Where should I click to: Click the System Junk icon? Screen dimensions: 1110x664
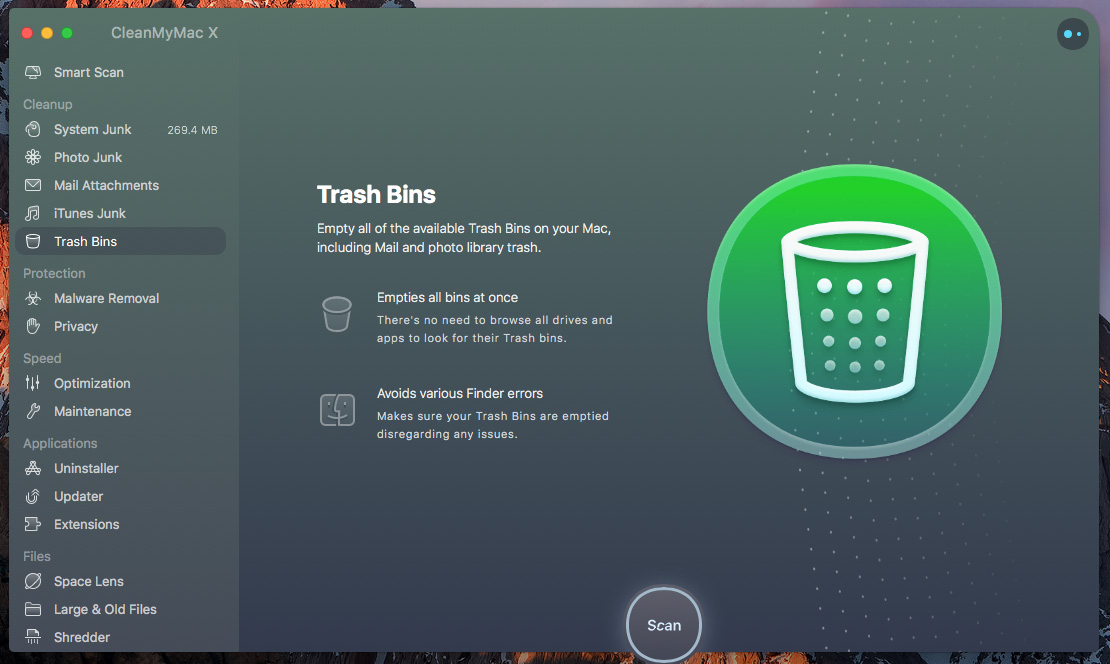coord(33,130)
